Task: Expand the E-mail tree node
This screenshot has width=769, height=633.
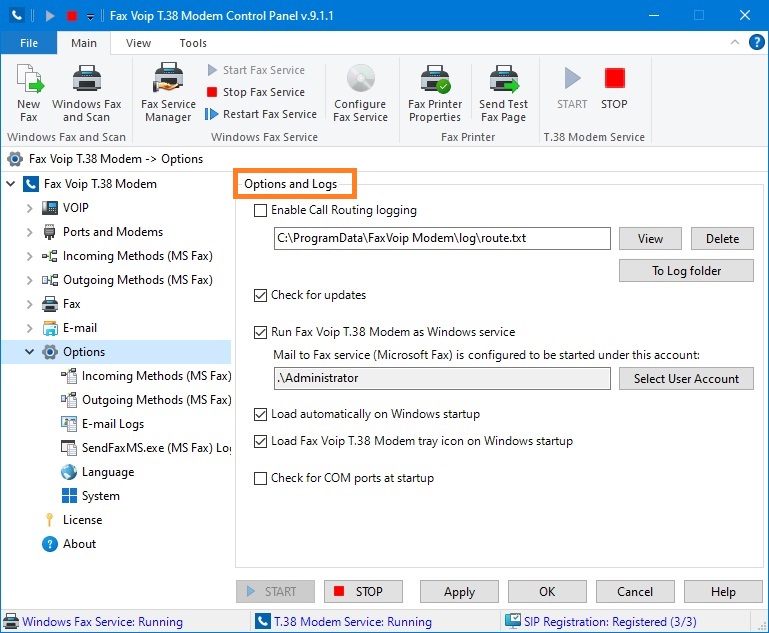Action: click(29, 328)
